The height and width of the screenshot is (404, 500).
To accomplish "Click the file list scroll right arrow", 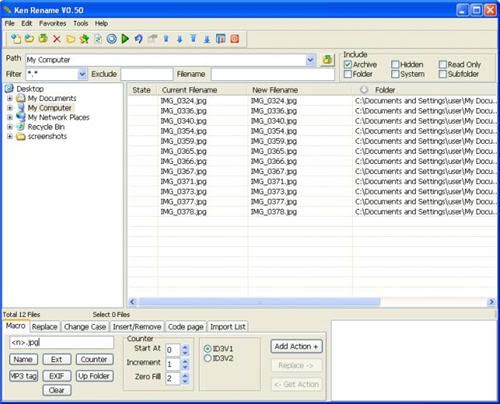I will tap(491, 302).
